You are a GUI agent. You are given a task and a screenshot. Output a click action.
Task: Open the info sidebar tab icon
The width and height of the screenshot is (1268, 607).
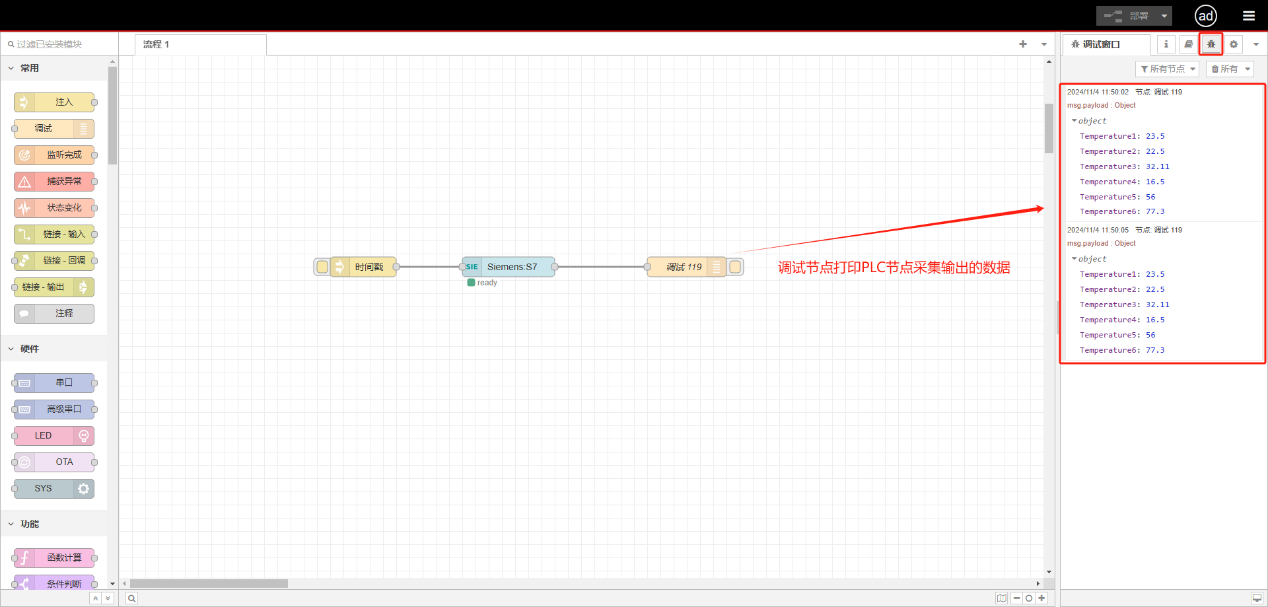tap(1166, 44)
